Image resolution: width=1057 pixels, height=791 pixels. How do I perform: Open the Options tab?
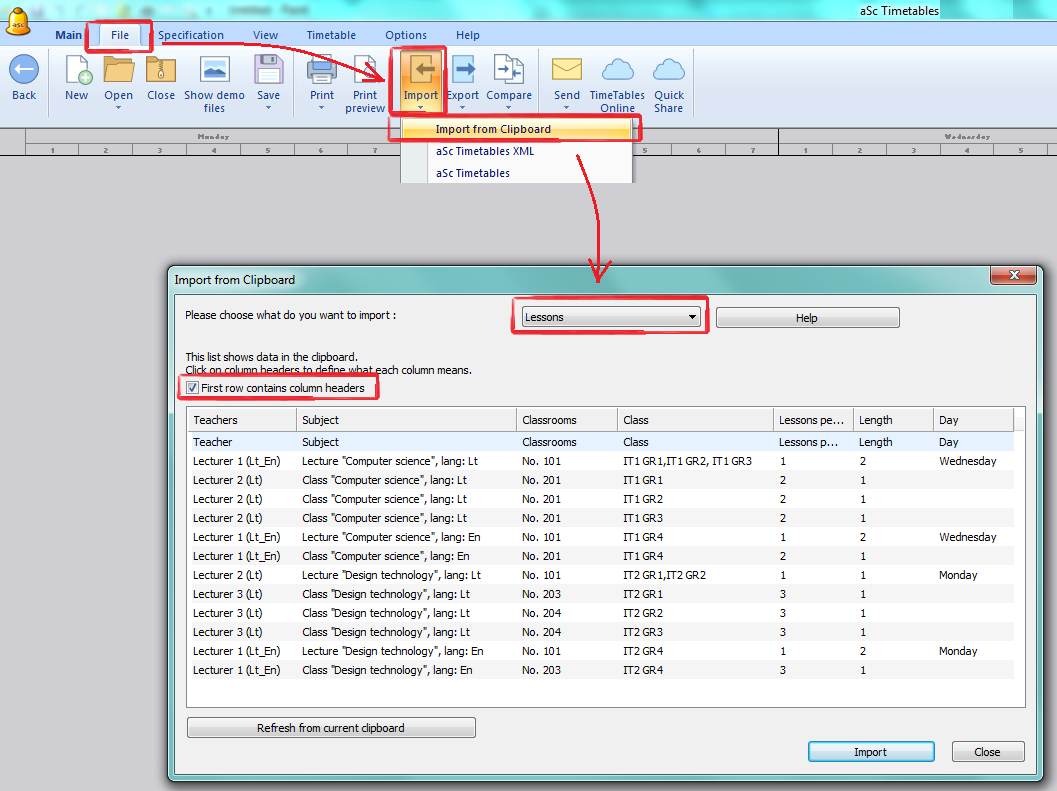click(x=406, y=35)
